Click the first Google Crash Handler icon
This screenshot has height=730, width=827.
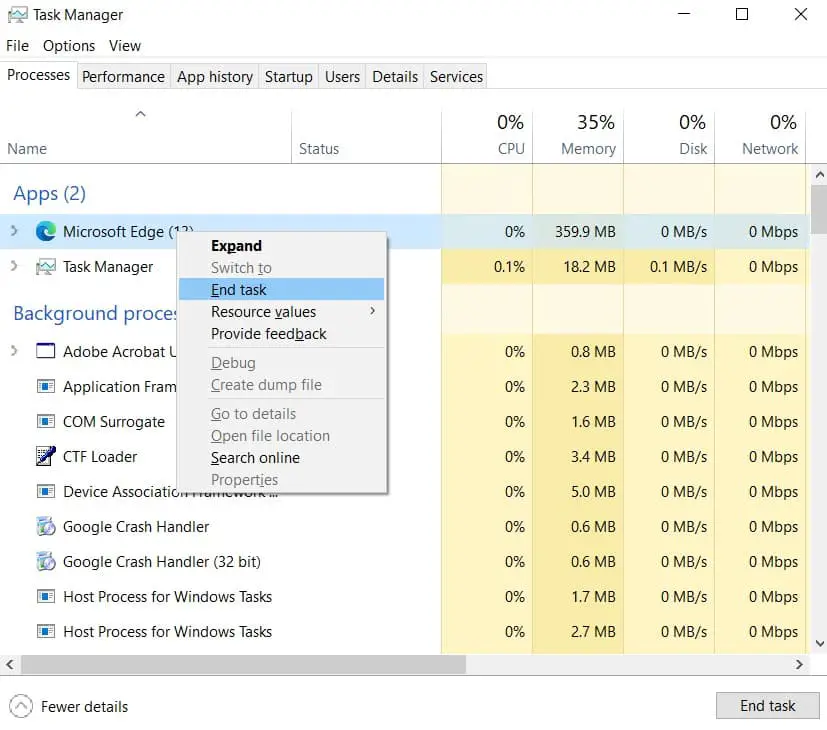coord(45,527)
